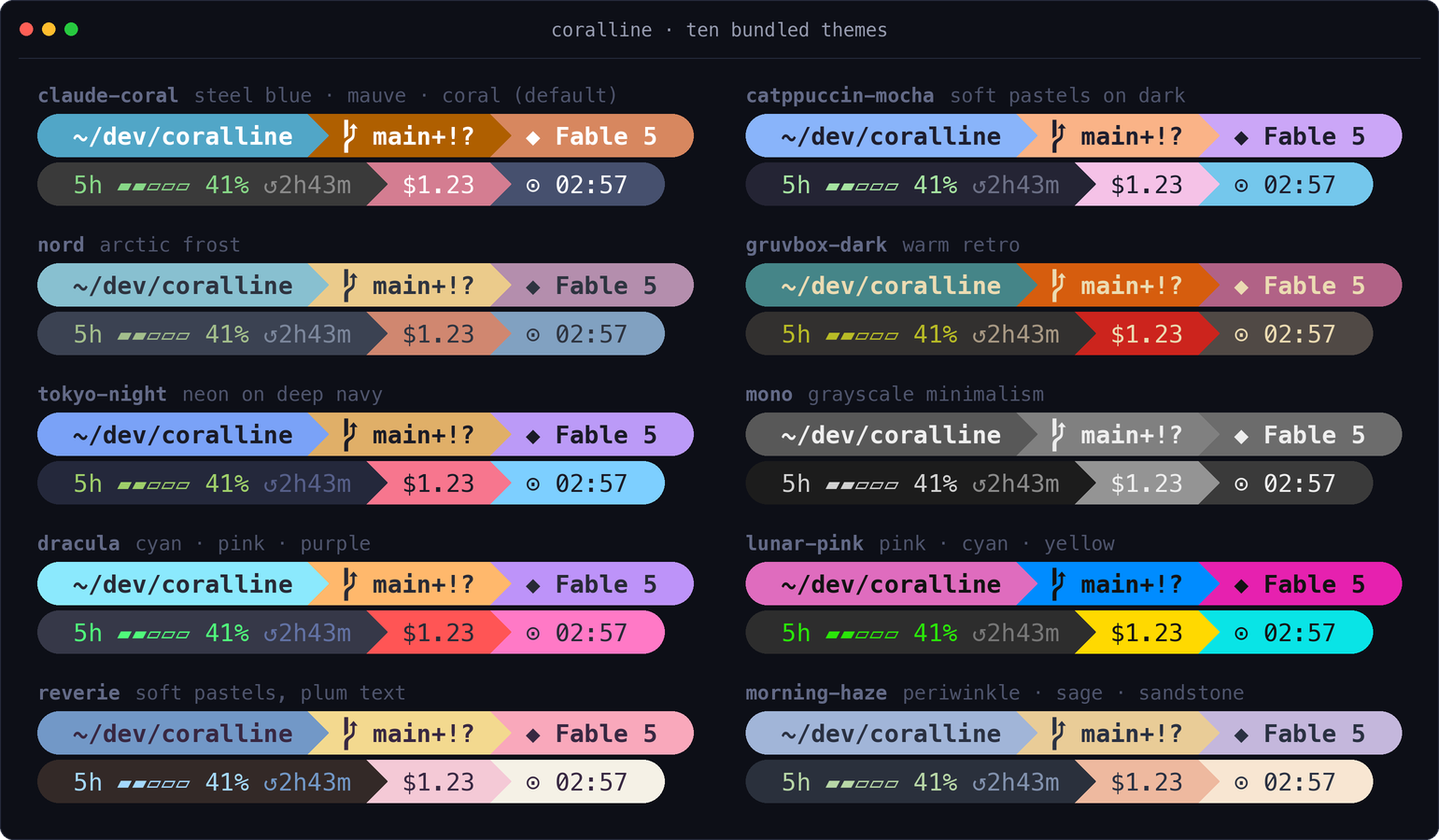Click the clock icon in claude-coral theme

click(533, 186)
